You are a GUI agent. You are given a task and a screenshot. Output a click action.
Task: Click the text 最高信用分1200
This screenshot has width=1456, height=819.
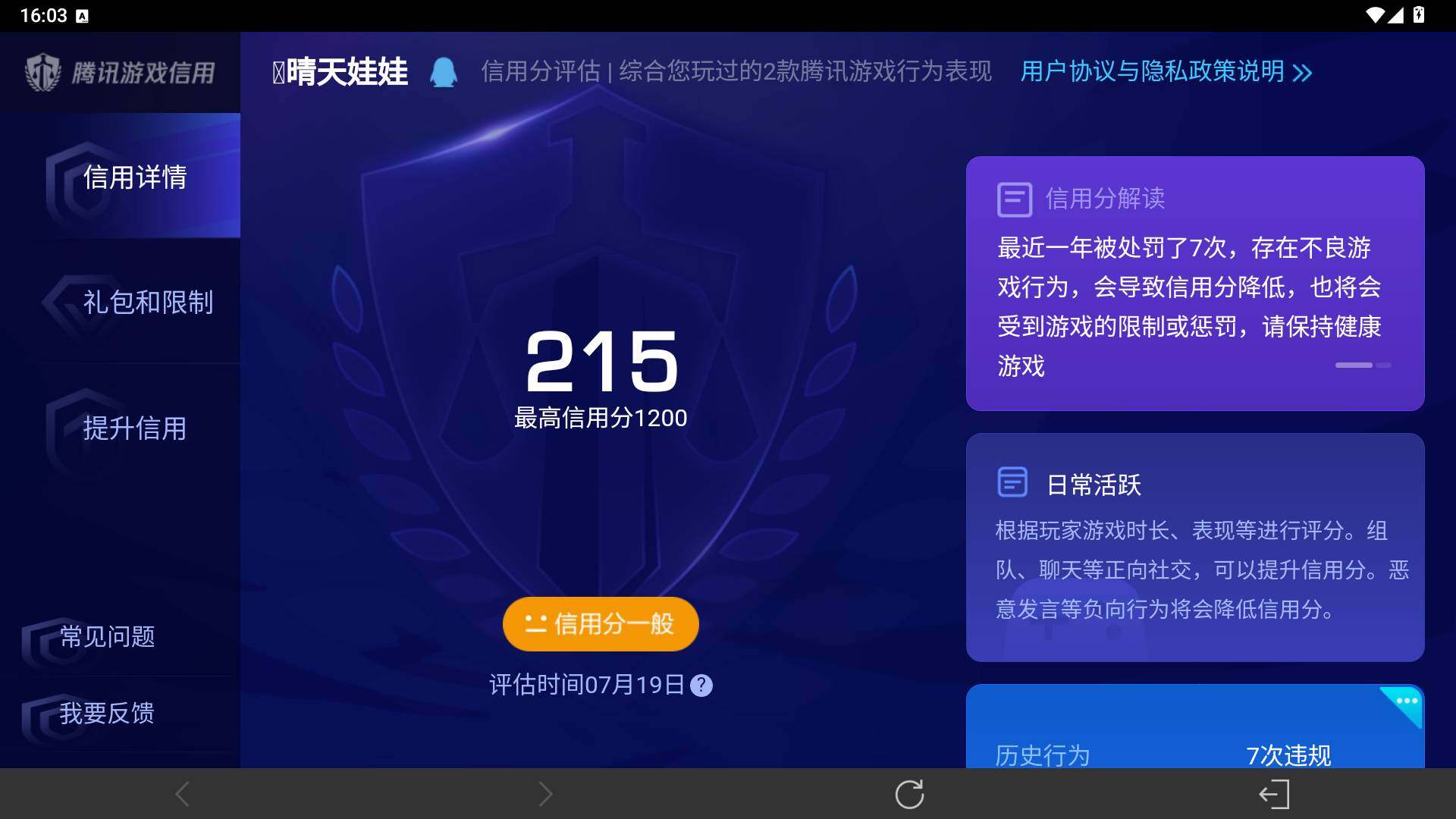(601, 418)
